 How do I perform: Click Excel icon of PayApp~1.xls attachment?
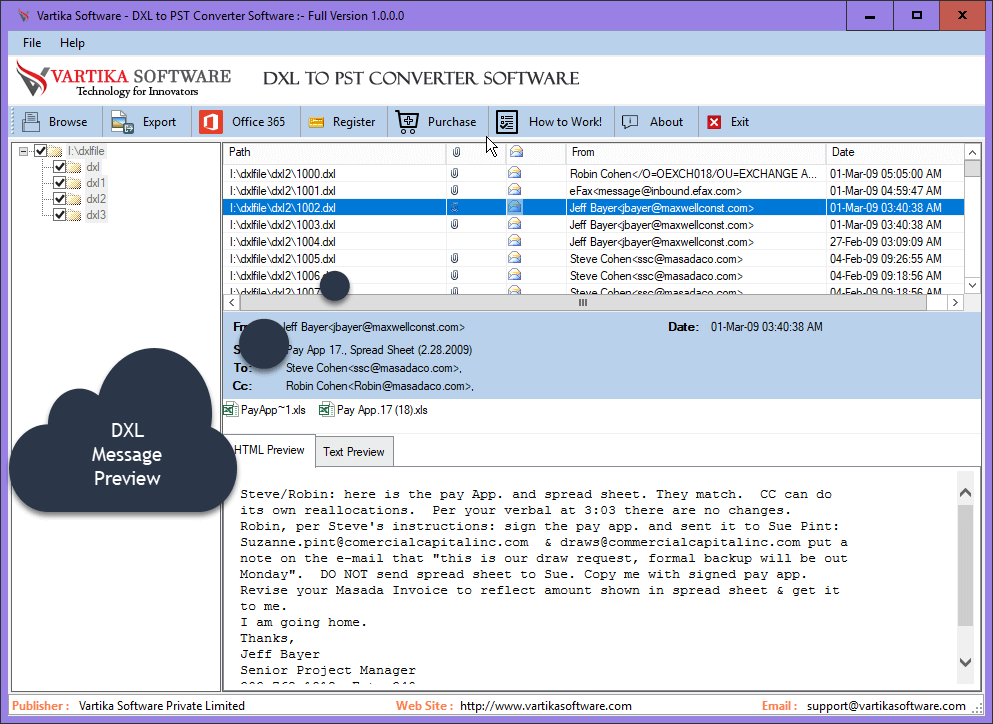pyautogui.click(x=231, y=410)
